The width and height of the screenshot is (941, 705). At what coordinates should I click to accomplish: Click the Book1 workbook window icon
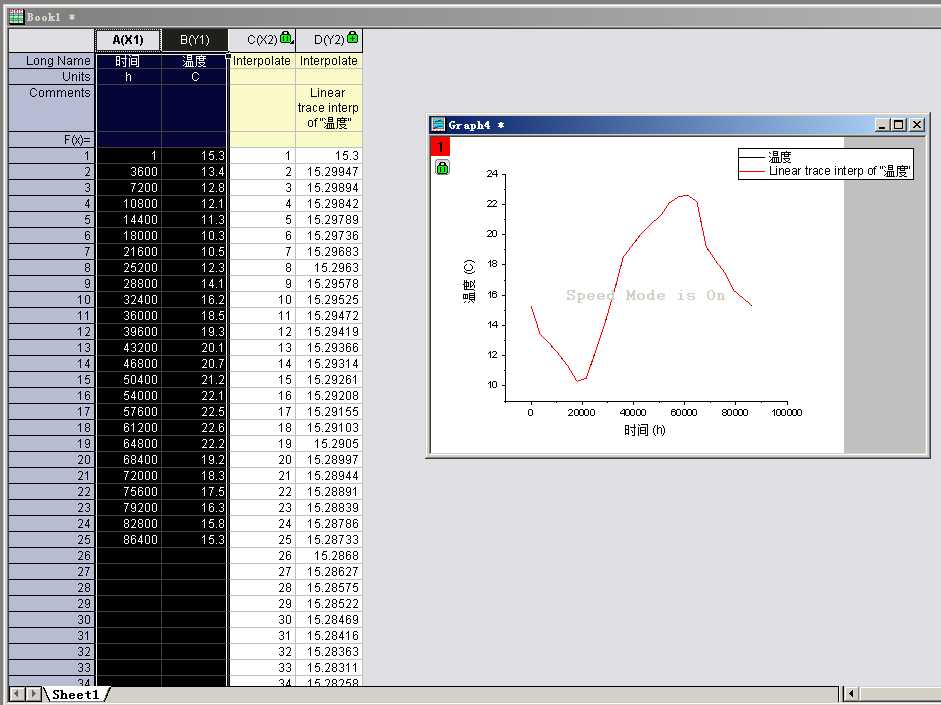click(16, 17)
